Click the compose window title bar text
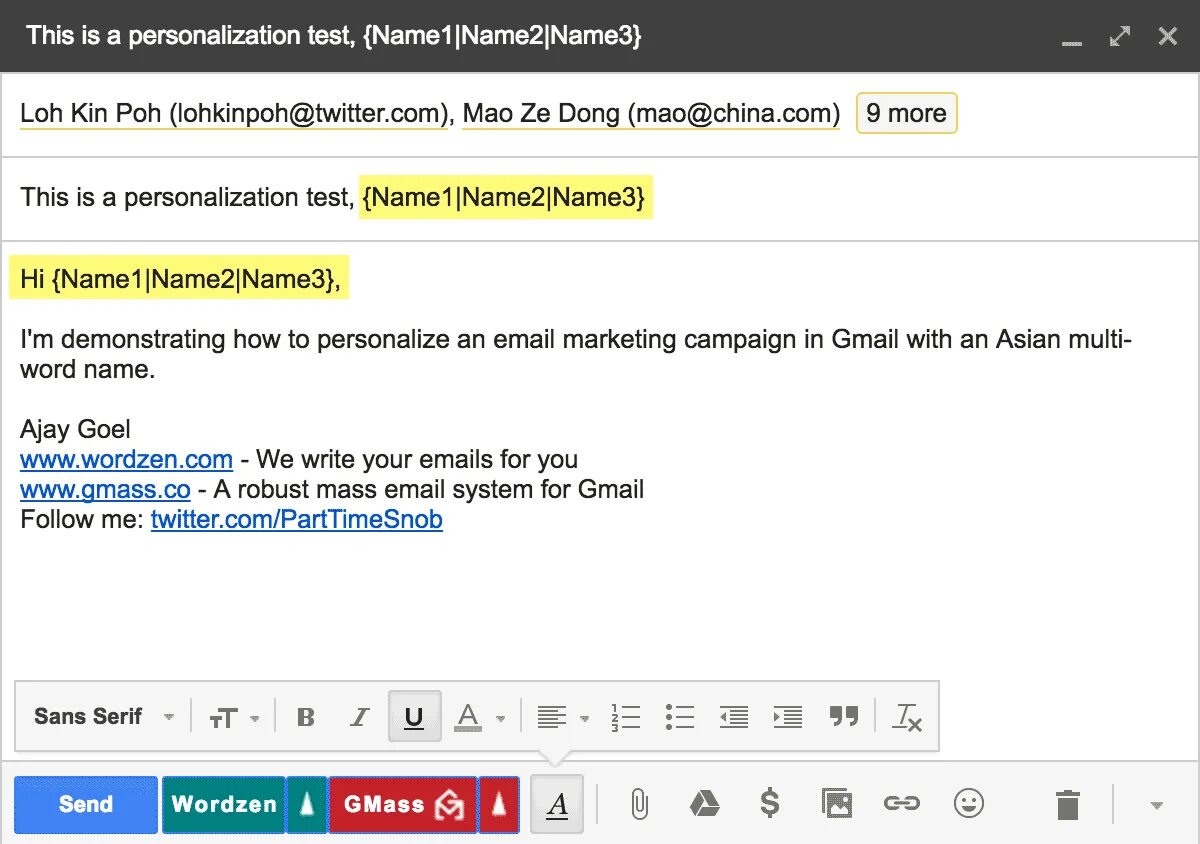 pyautogui.click(x=334, y=36)
